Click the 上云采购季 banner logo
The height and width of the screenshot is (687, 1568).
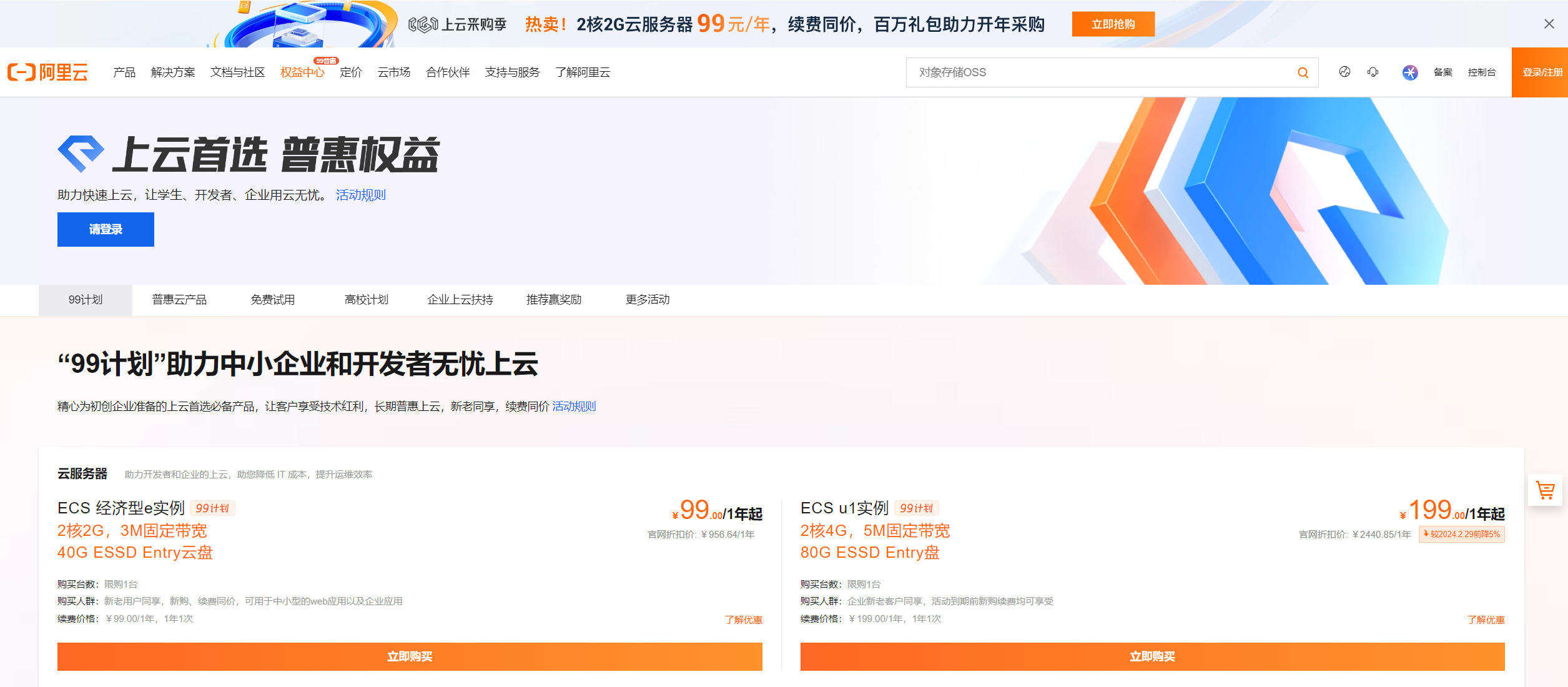[x=457, y=24]
